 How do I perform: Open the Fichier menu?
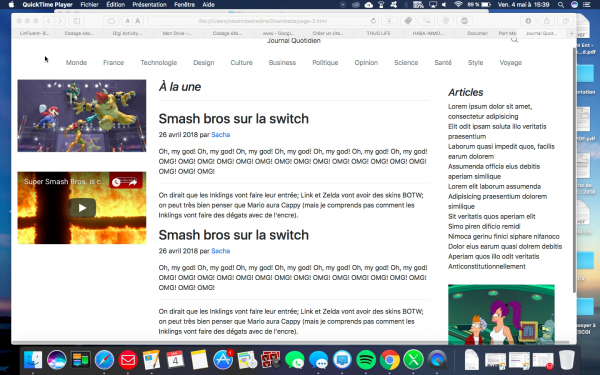click(x=90, y=5)
